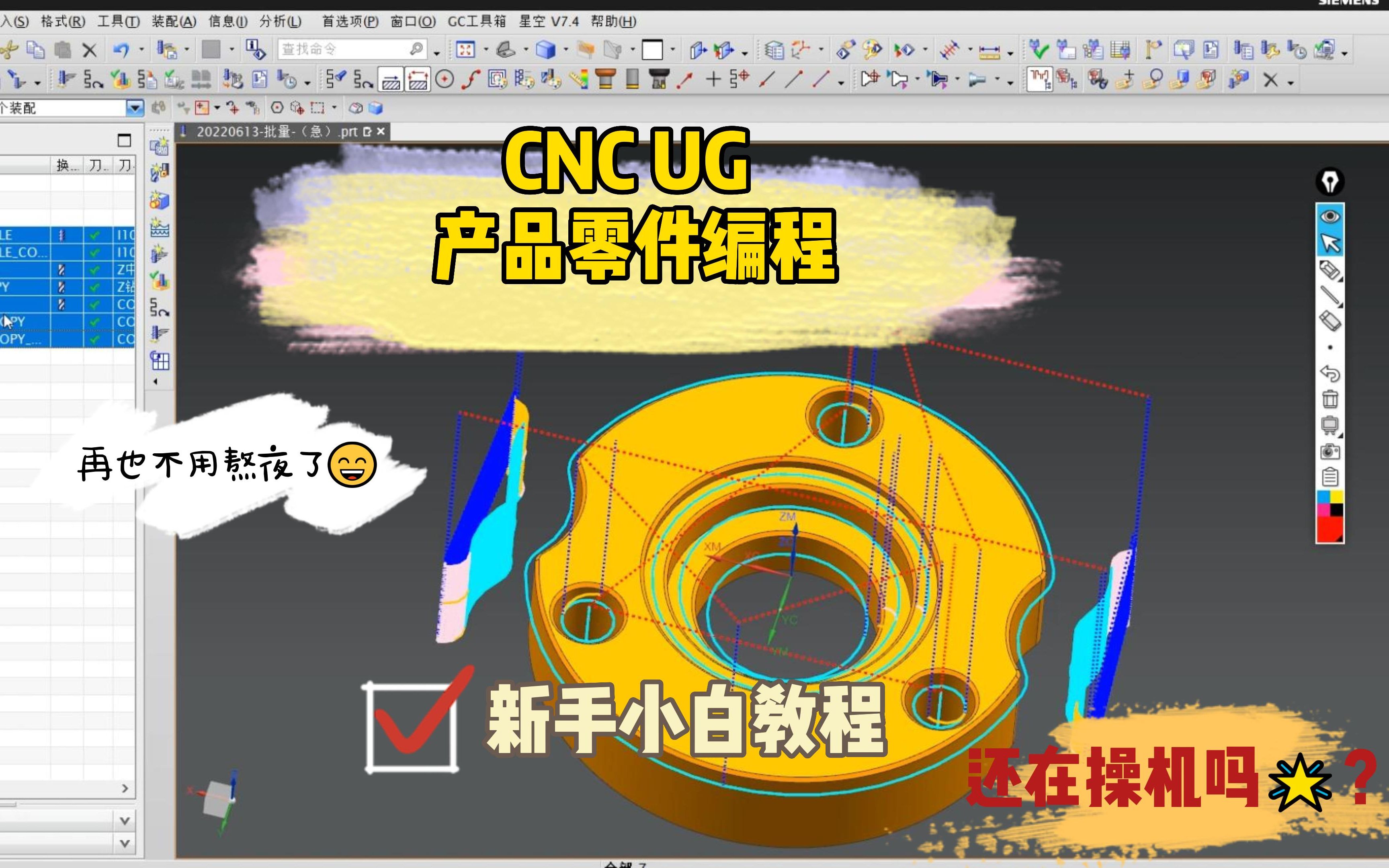Viewport: 1389px width, 868px height.
Task: Open the 分析(L) menu
Action: click(280, 22)
